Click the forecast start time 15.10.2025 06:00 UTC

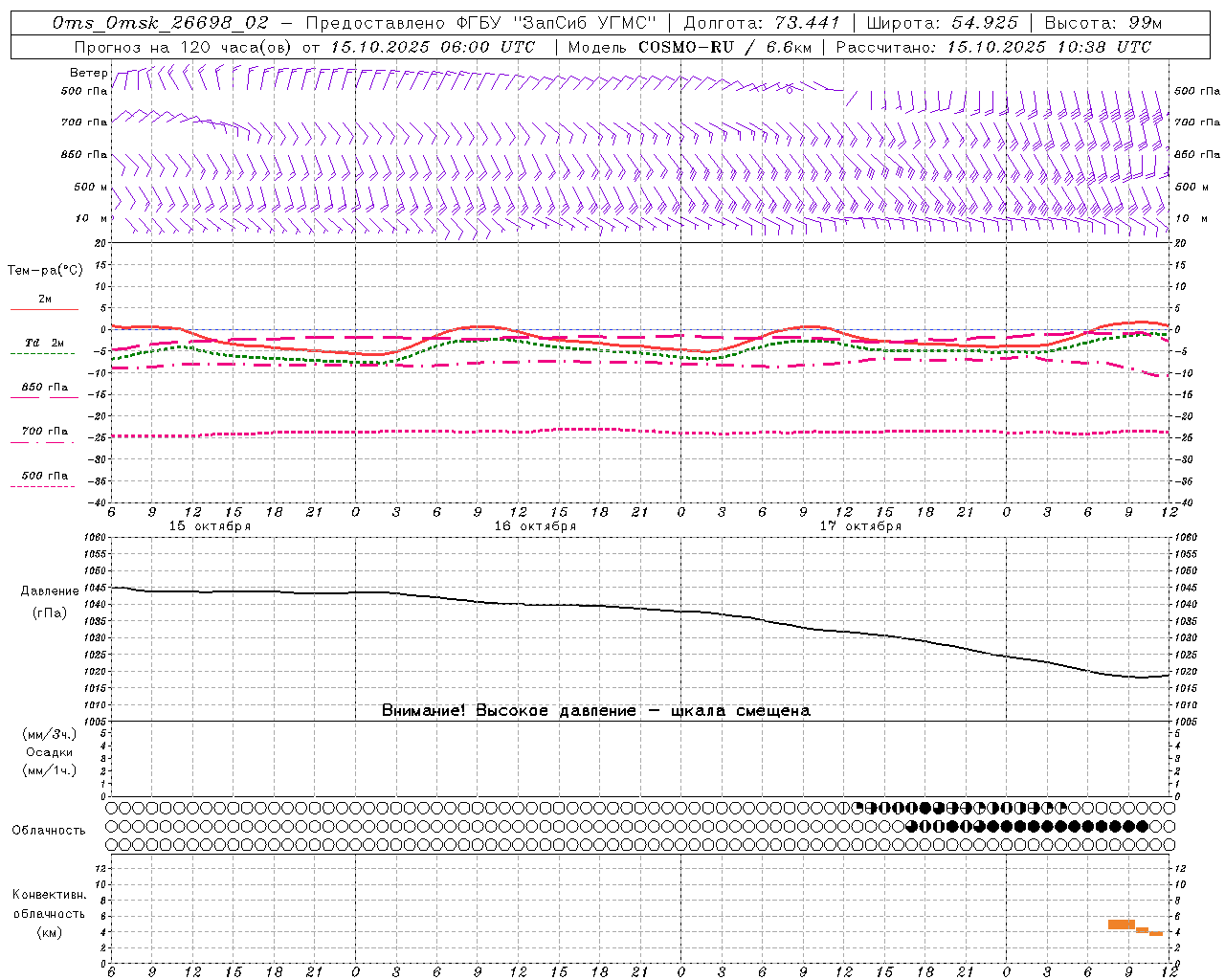[x=433, y=47]
